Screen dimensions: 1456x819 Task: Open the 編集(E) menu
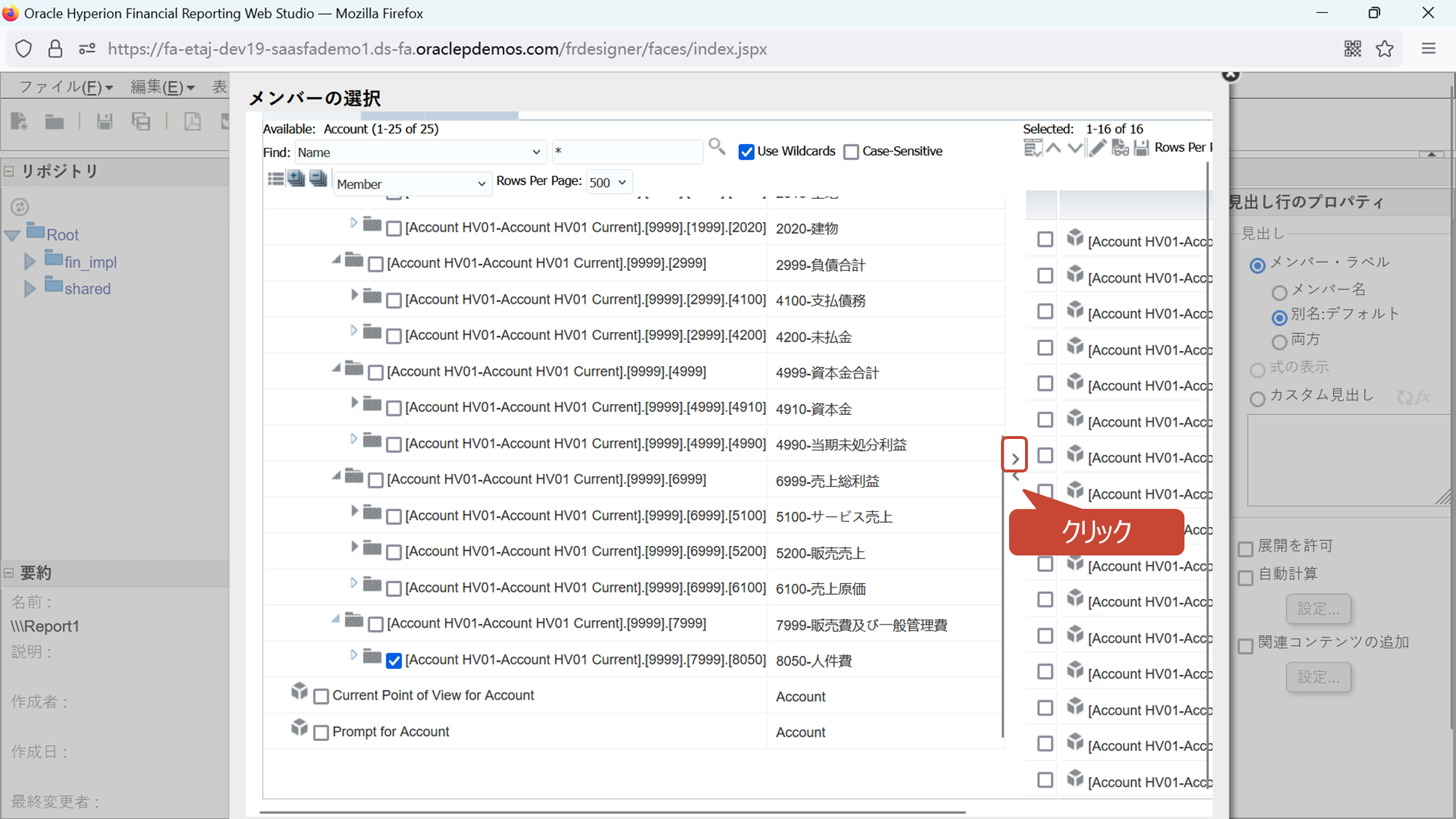162,87
